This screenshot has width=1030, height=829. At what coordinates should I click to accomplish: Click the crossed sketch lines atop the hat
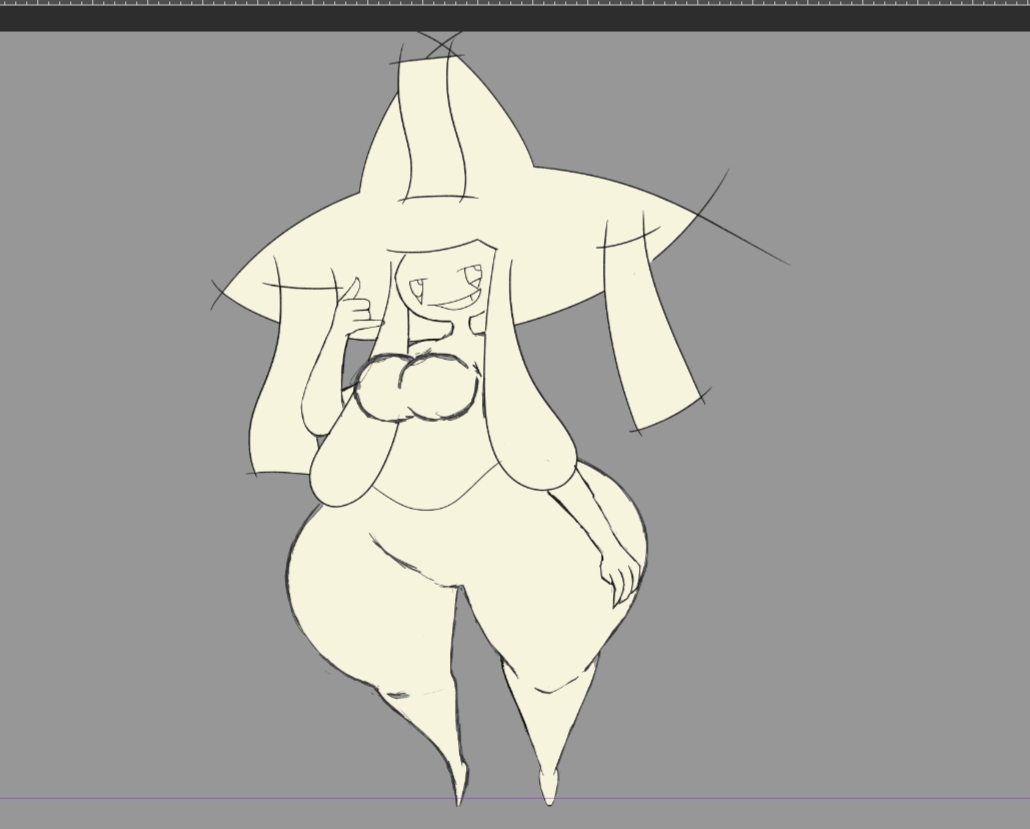coord(438,45)
